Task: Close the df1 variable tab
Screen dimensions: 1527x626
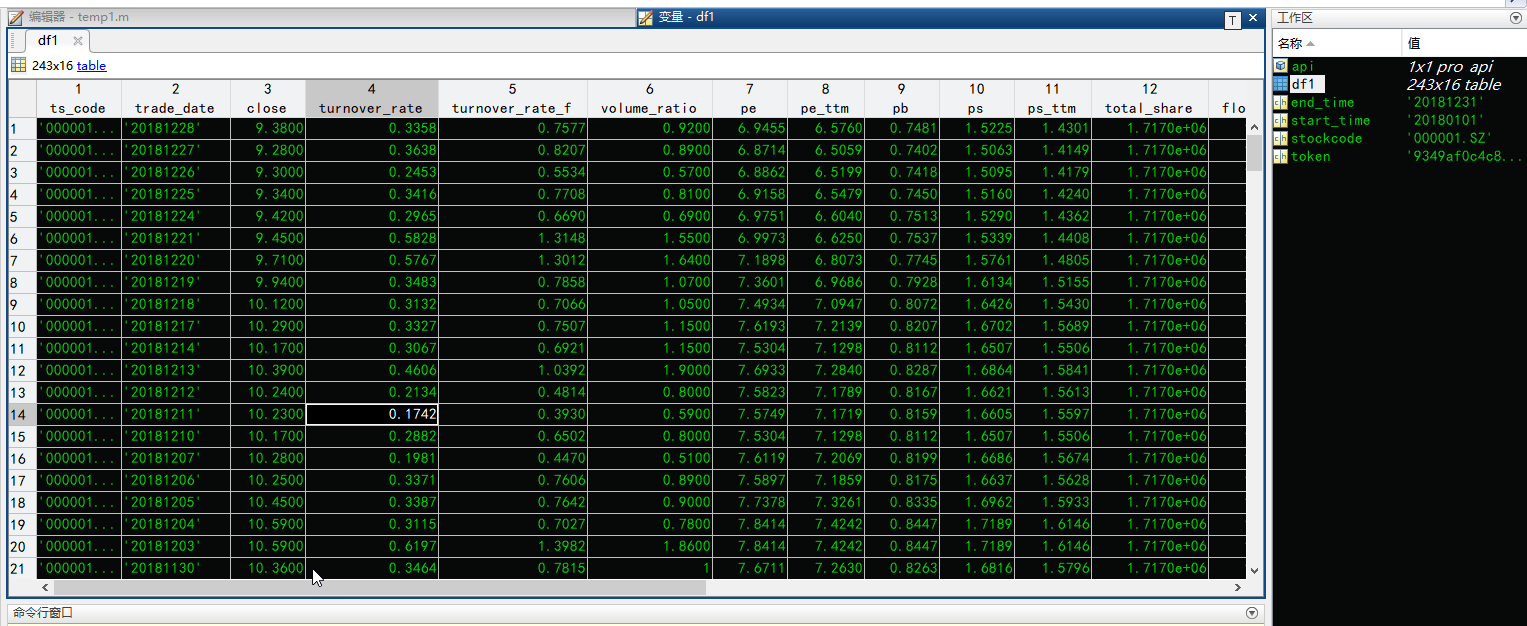Action: pyautogui.click(x=78, y=41)
